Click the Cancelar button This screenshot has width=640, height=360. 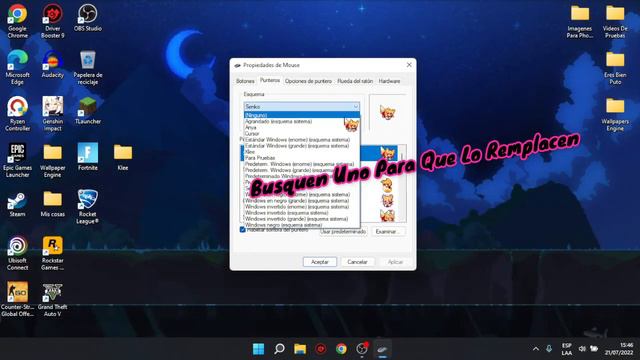click(357, 262)
